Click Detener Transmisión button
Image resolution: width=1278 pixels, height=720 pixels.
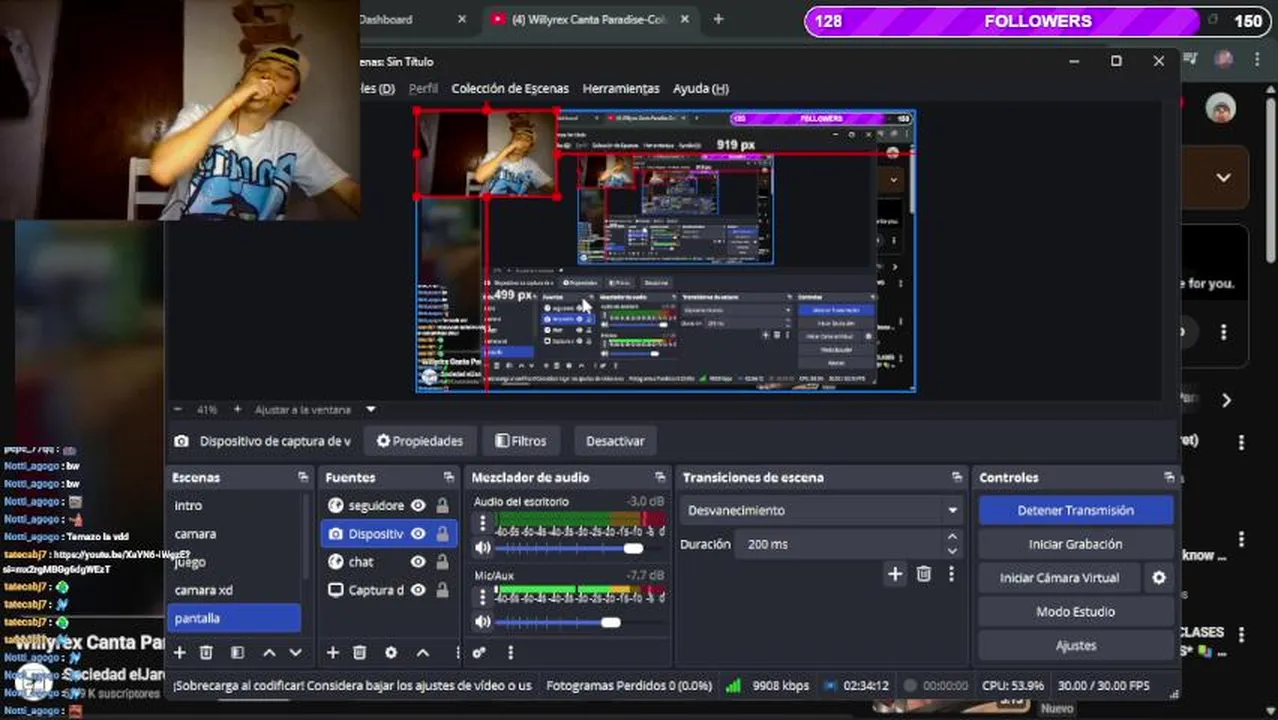1075,510
